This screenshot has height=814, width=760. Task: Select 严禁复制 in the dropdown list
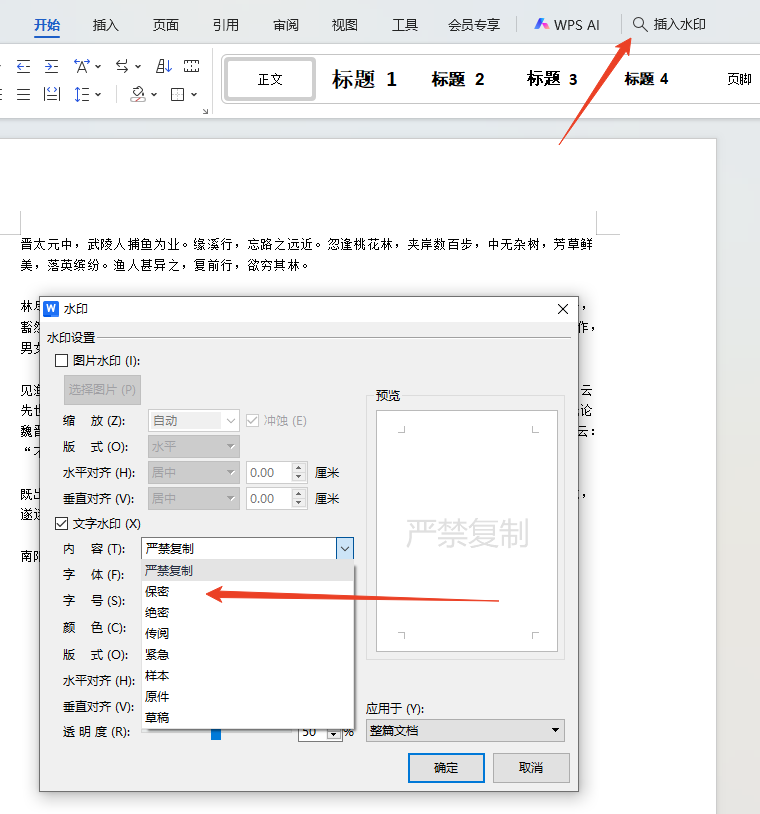[248, 571]
